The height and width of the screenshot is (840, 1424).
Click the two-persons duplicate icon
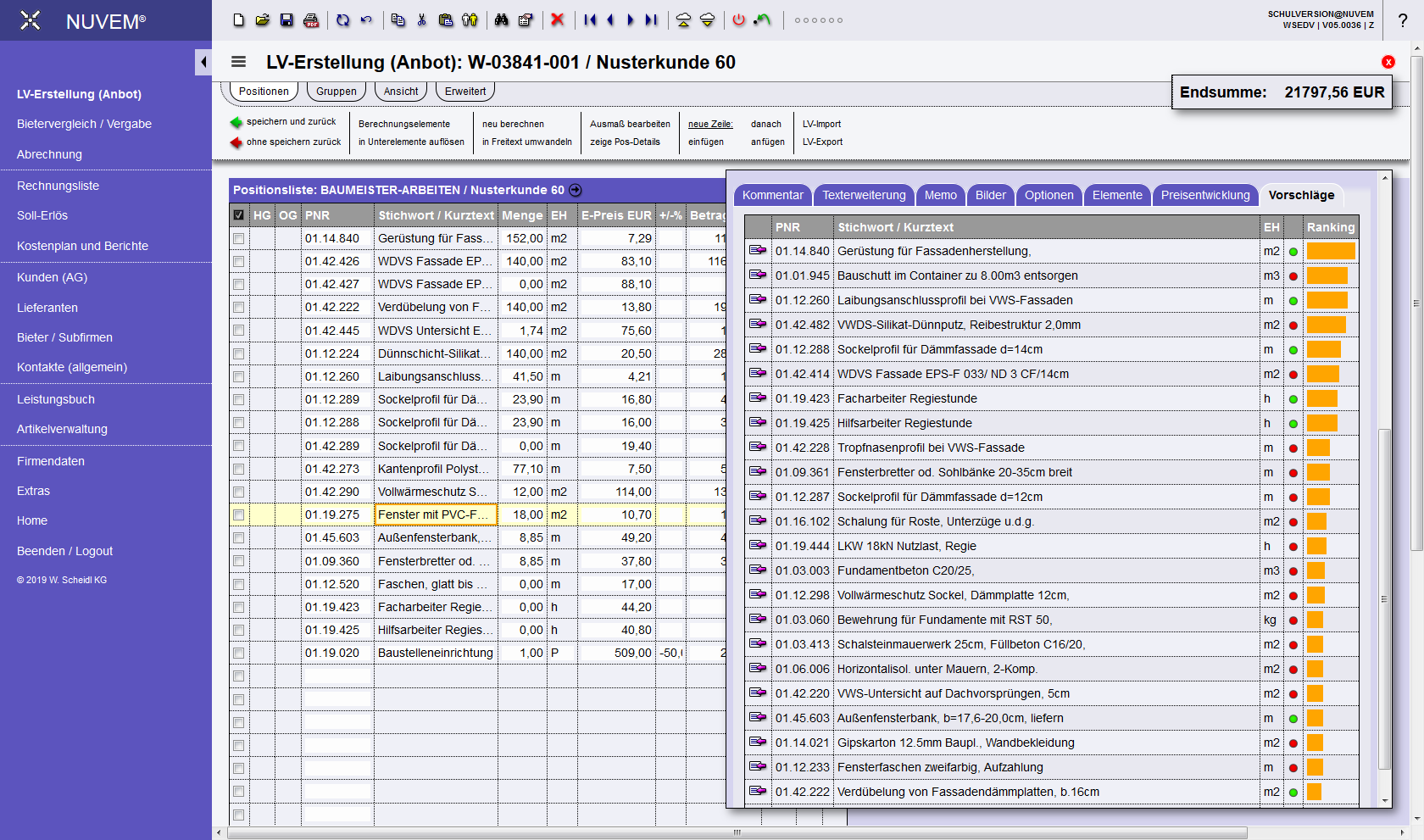[x=470, y=19]
